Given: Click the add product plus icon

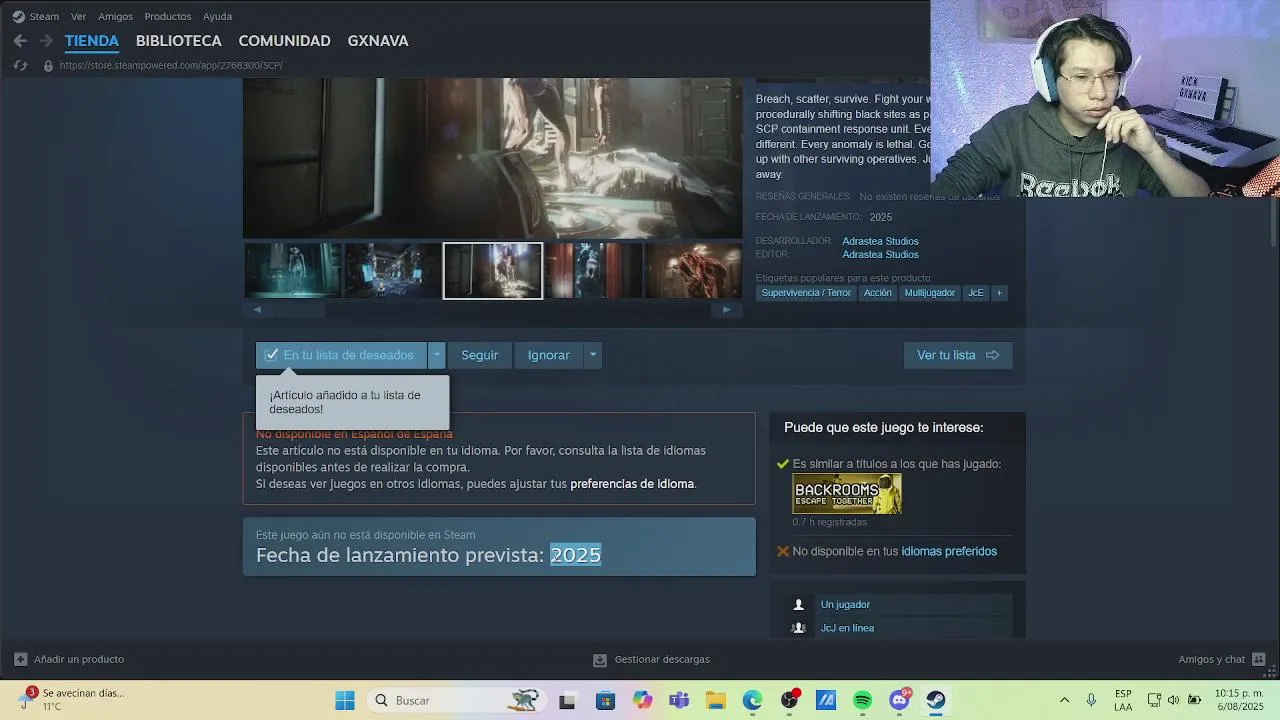Looking at the screenshot, I should pyautogui.click(x=20, y=659).
